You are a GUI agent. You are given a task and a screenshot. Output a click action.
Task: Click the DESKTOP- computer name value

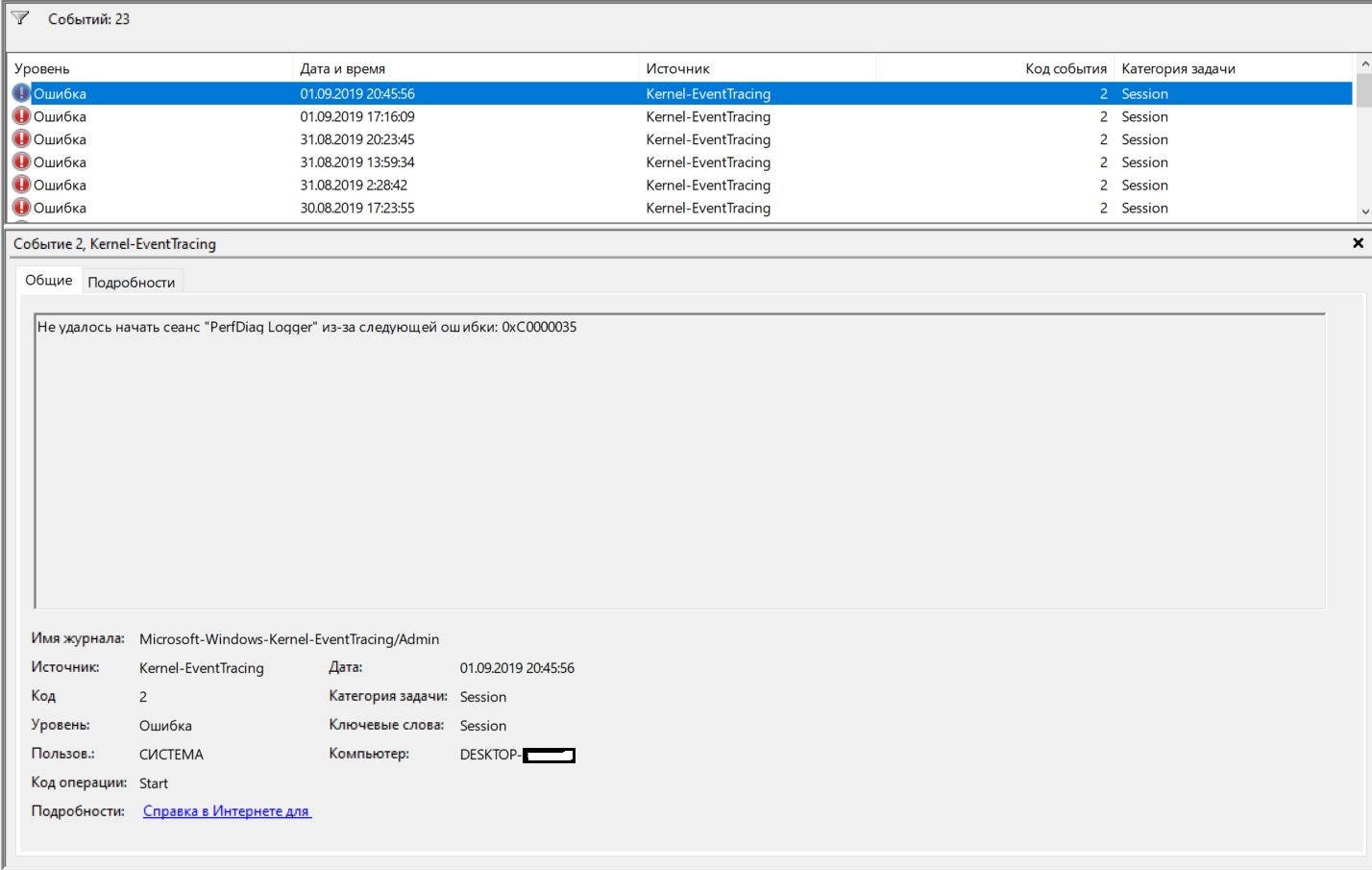coord(517,755)
